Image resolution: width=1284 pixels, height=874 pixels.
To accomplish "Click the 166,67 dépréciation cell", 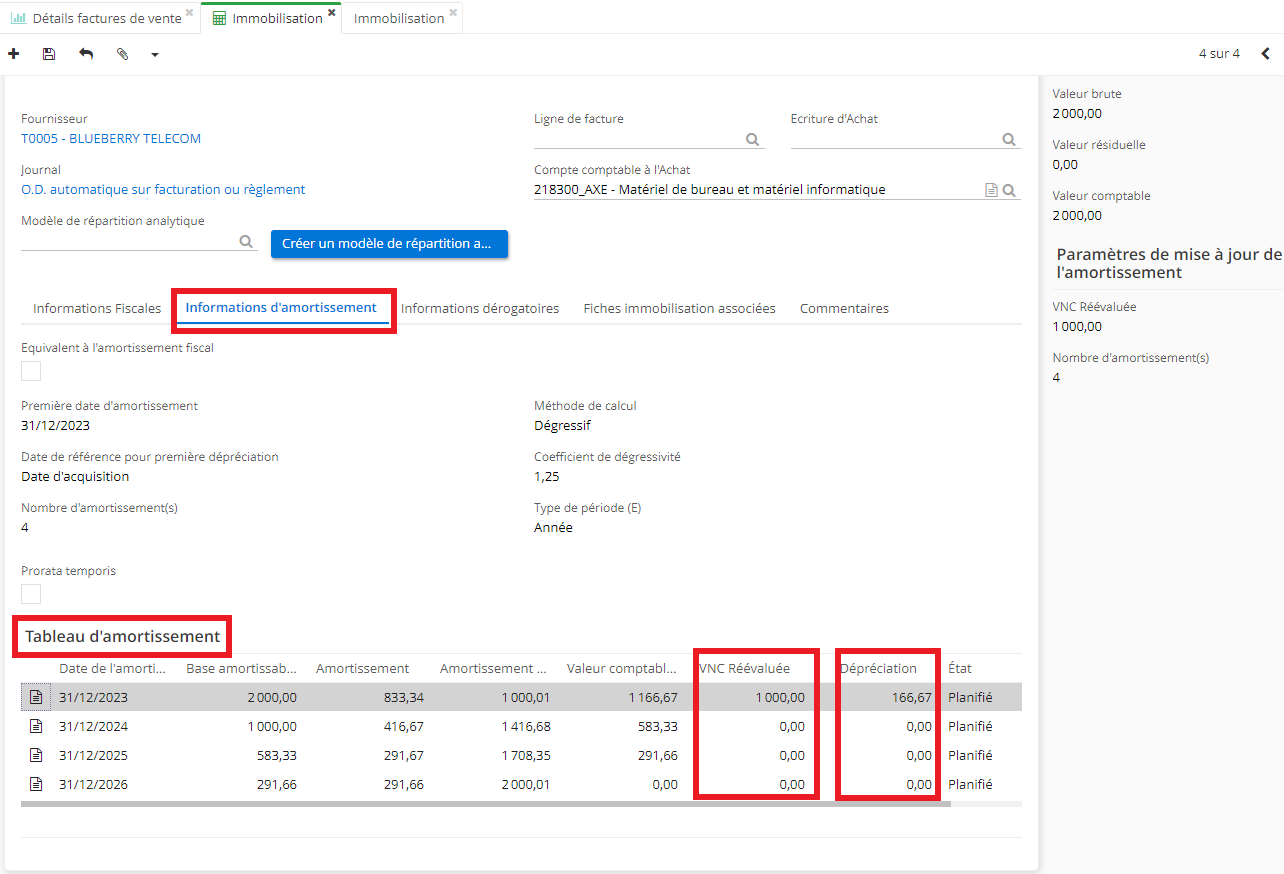I will click(912, 698).
